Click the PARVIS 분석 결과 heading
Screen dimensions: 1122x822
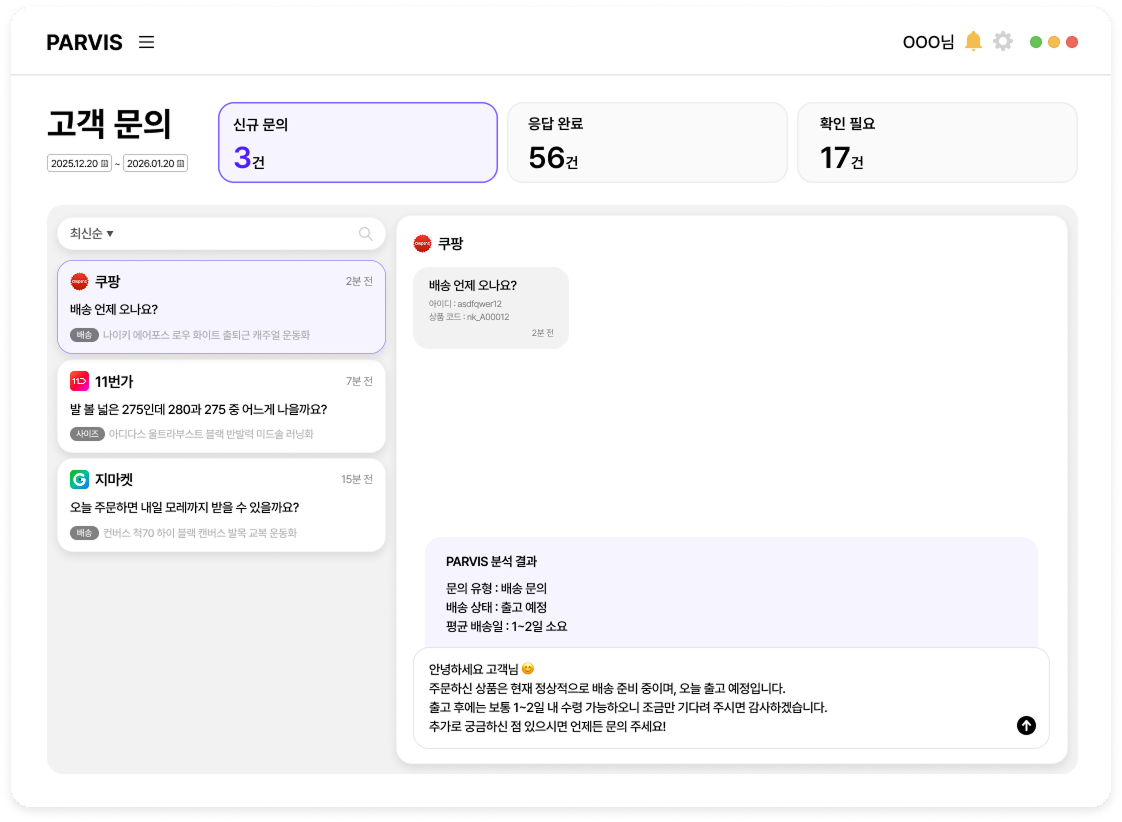[x=491, y=562]
